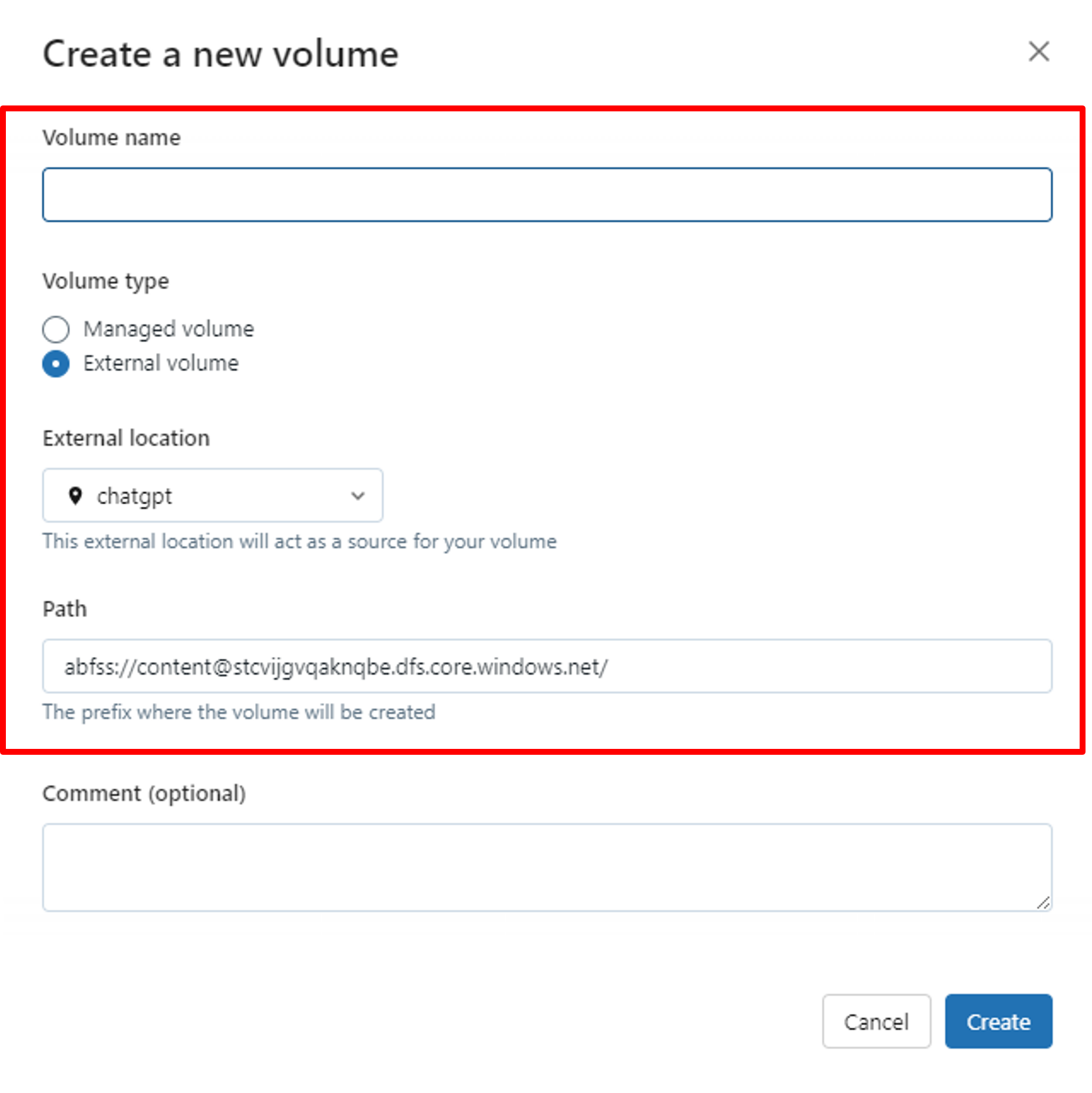
Task: Select the Managed volume radio button
Action: pyautogui.click(x=56, y=329)
